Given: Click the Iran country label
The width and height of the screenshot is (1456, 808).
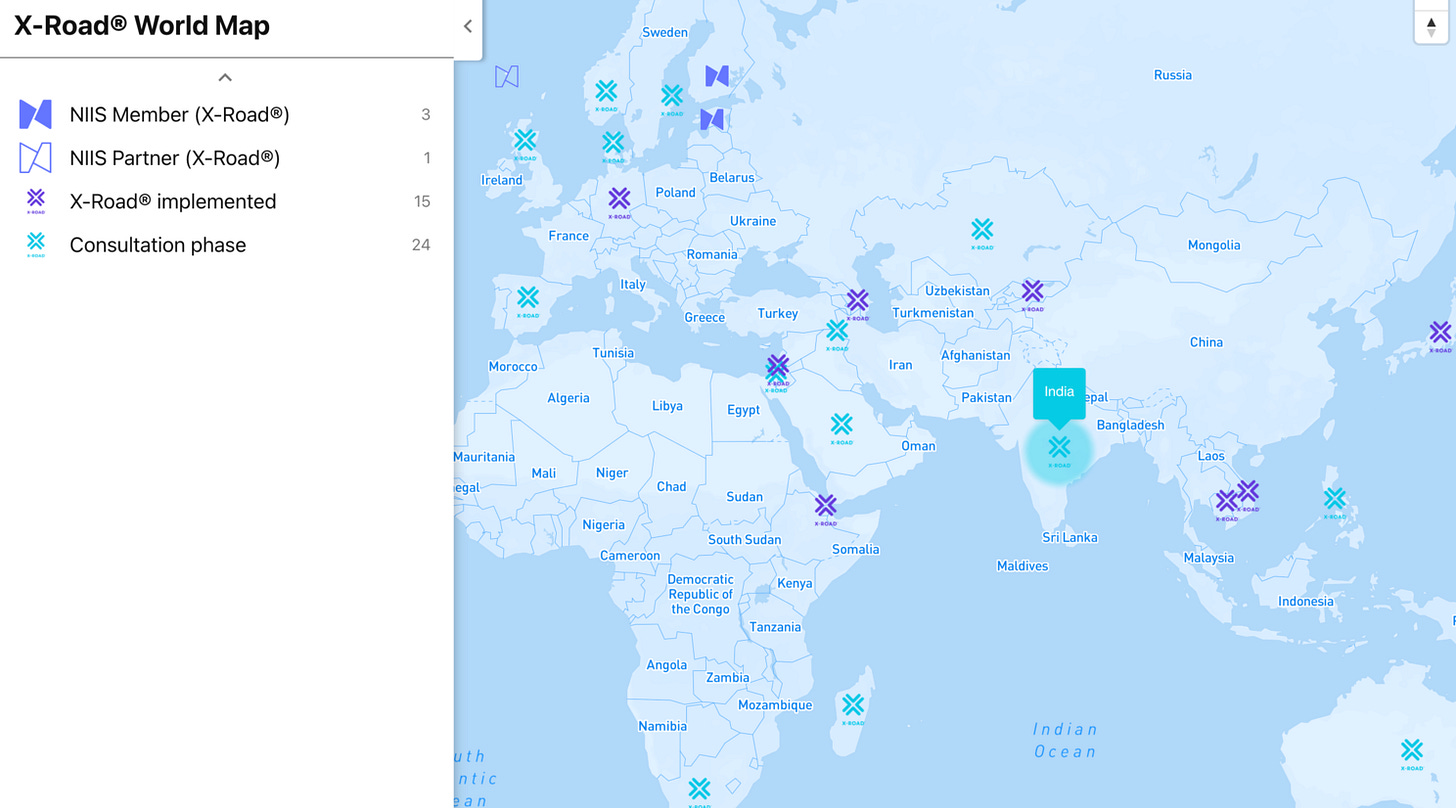Looking at the screenshot, I should click(900, 365).
